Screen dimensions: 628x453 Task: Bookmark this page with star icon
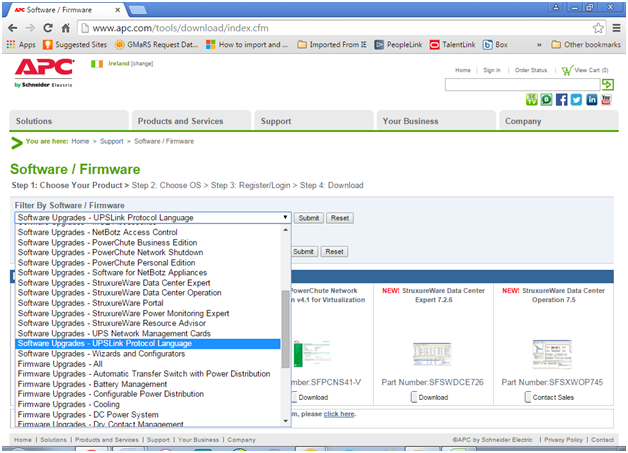598,28
